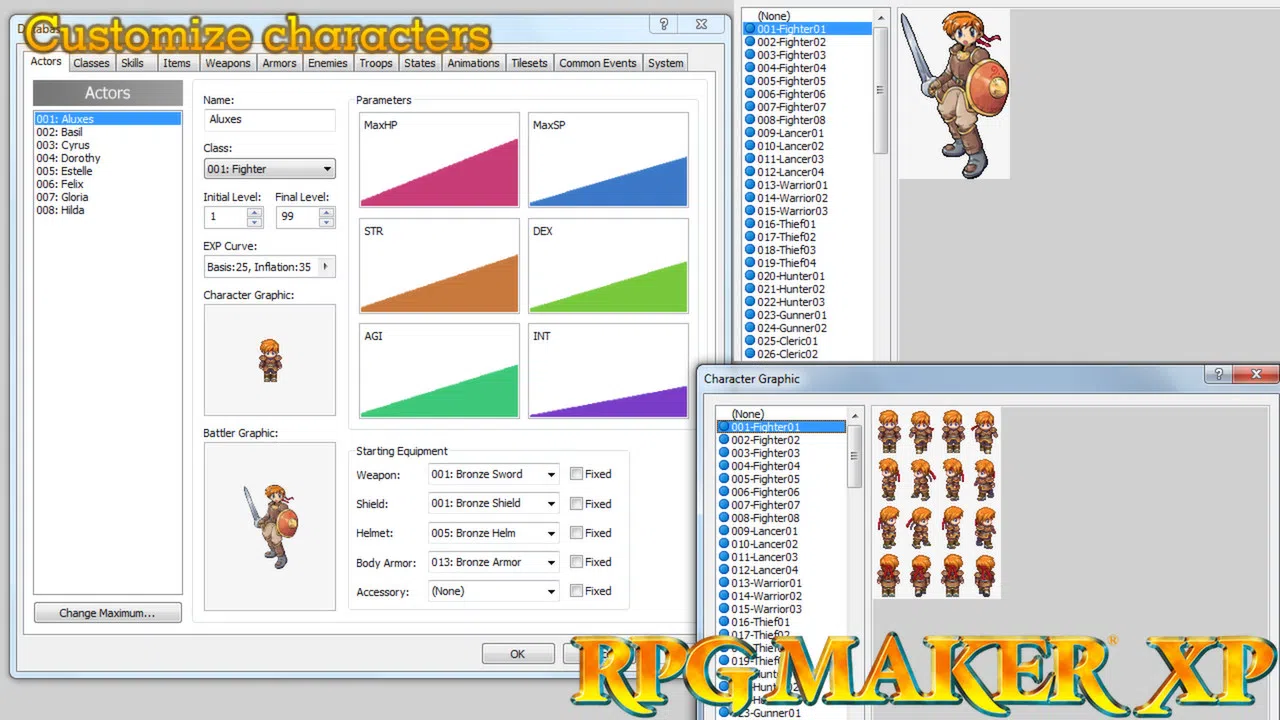Open the STR parameter curve graph
This screenshot has height=720, width=1280.
439,266
